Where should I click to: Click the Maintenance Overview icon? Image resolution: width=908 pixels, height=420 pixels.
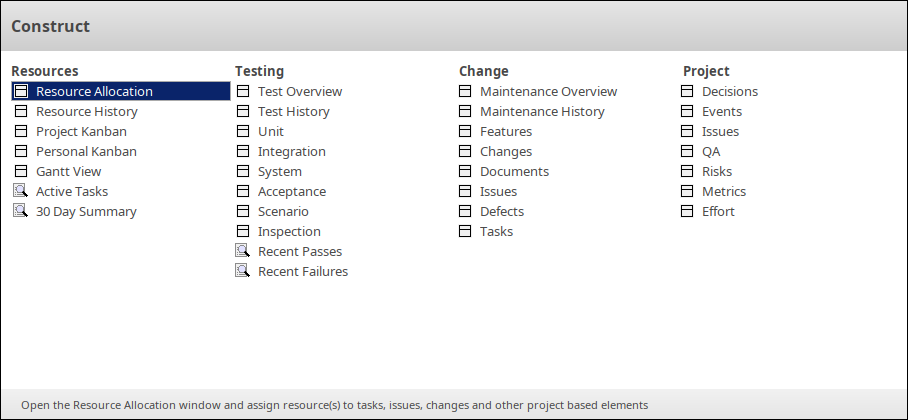pos(465,92)
